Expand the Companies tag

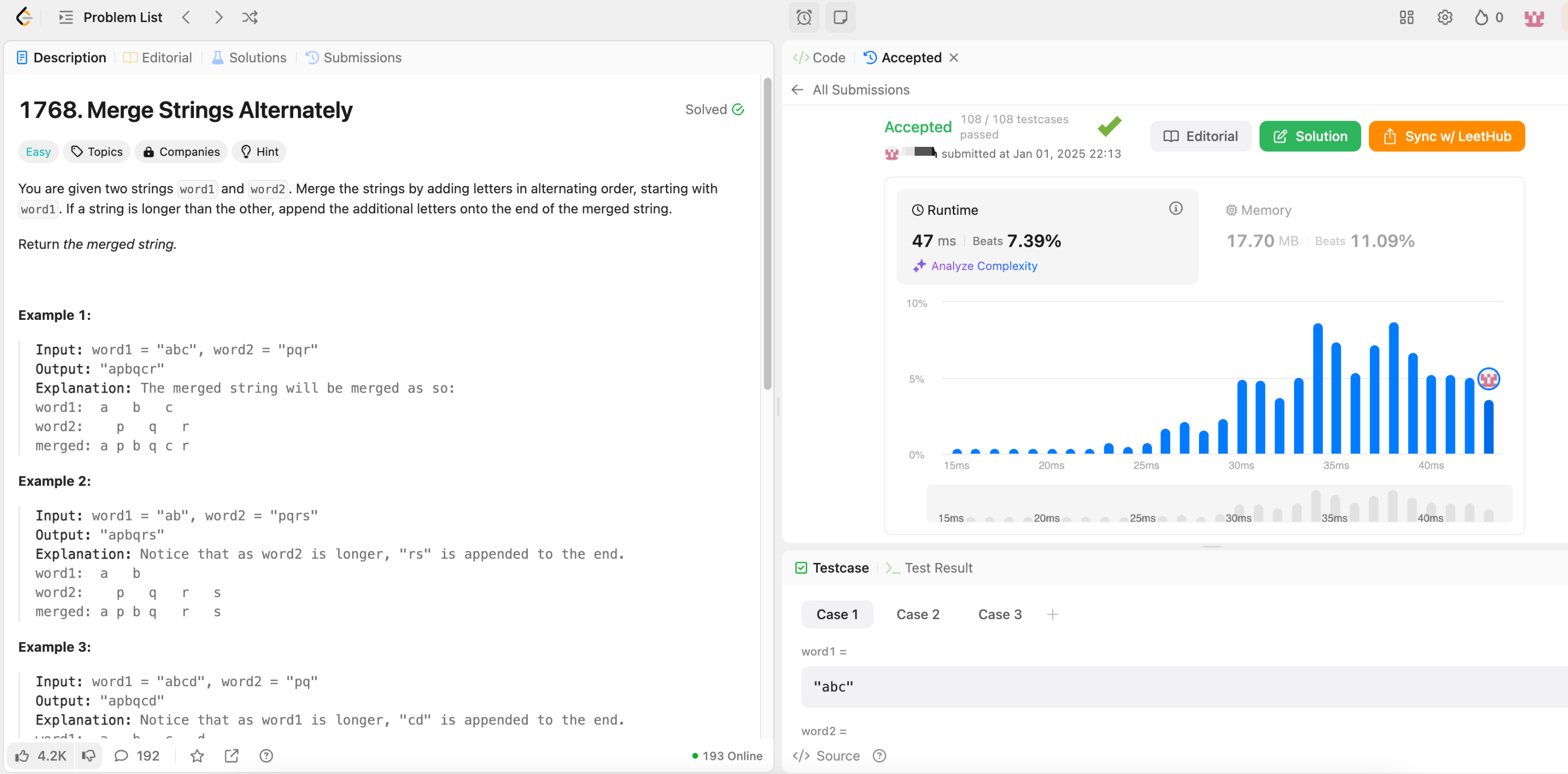coord(181,152)
